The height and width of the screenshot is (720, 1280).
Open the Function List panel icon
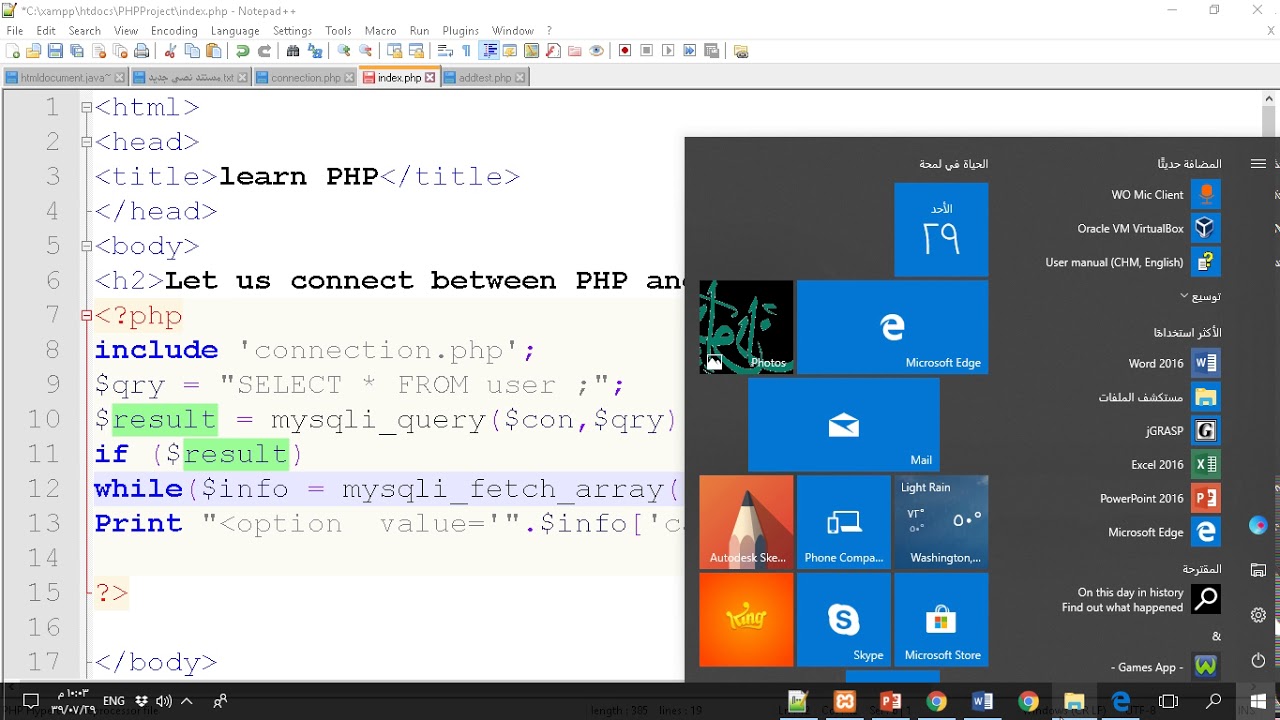(553, 51)
